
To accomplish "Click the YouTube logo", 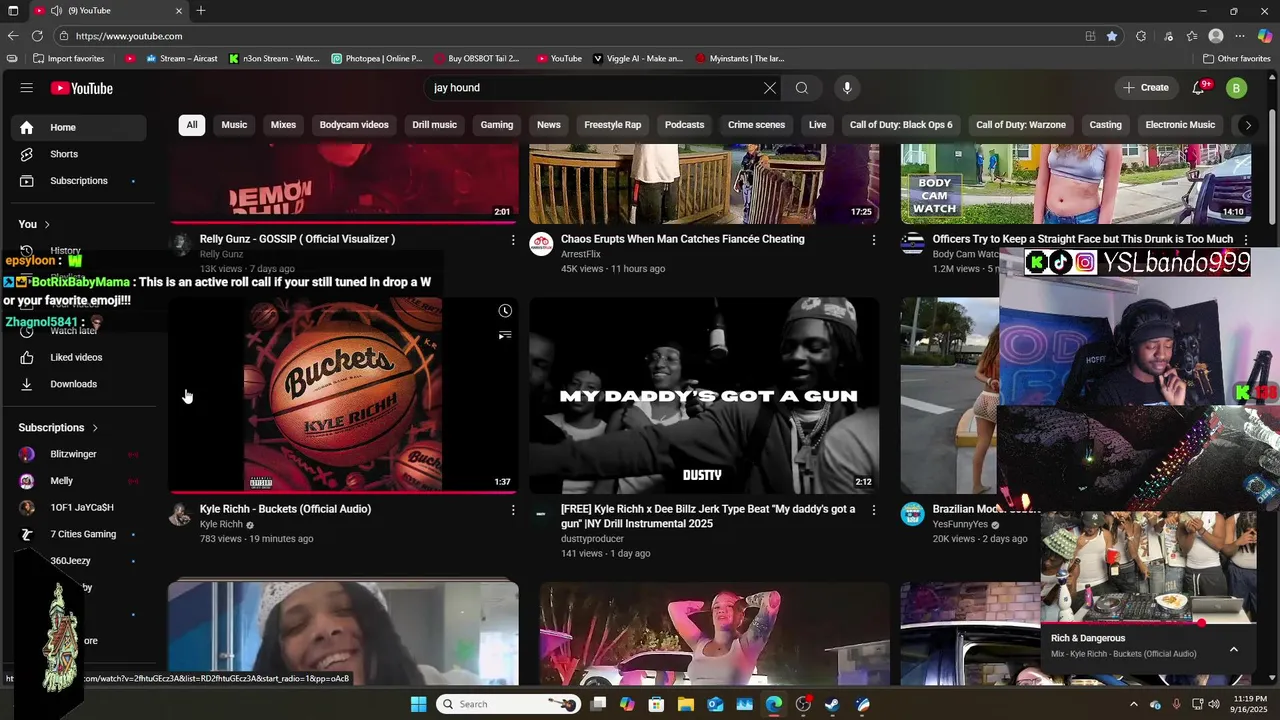I will pos(82,88).
